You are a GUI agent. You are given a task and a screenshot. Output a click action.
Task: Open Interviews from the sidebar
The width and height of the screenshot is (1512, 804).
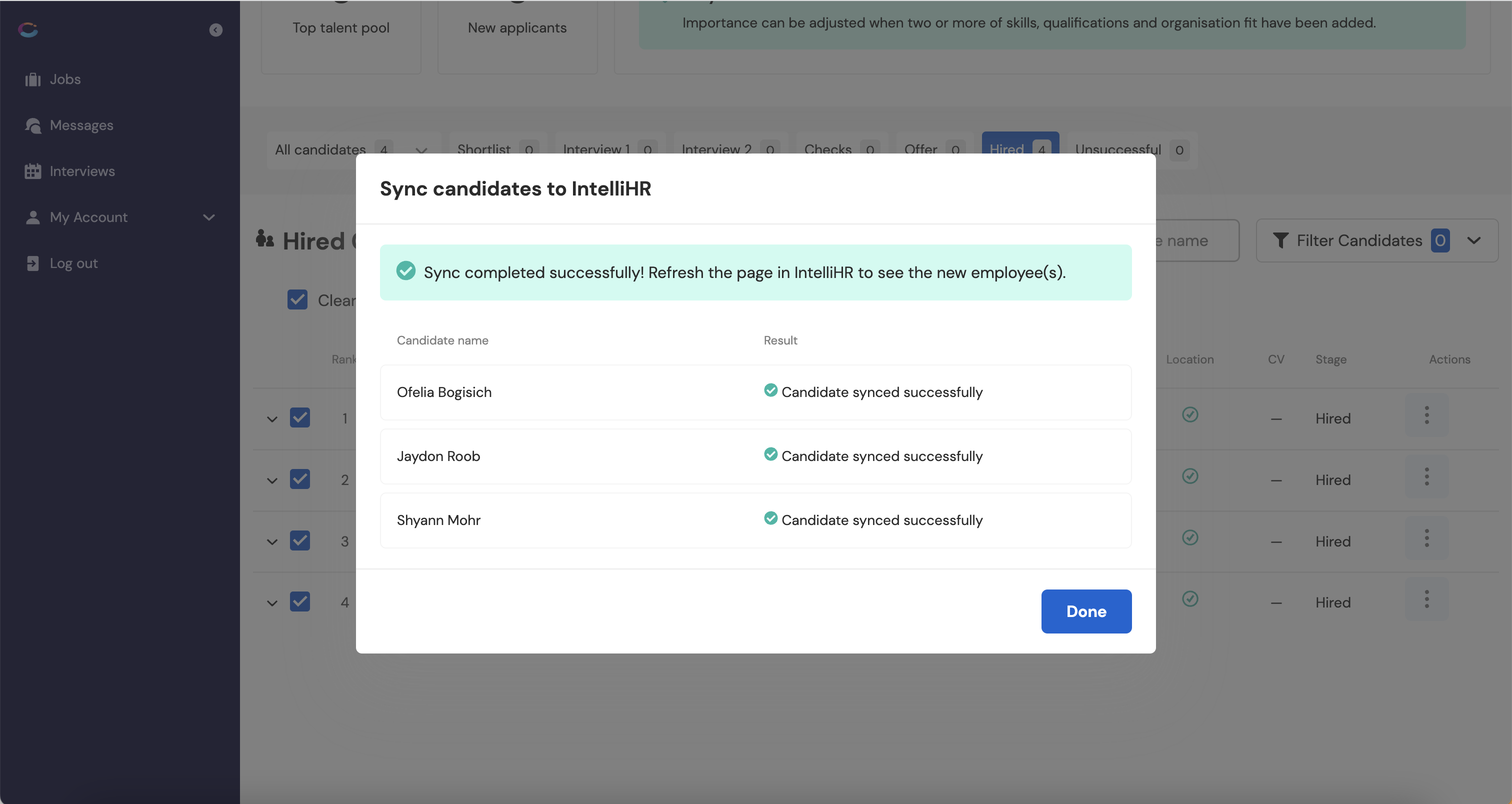[70, 171]
